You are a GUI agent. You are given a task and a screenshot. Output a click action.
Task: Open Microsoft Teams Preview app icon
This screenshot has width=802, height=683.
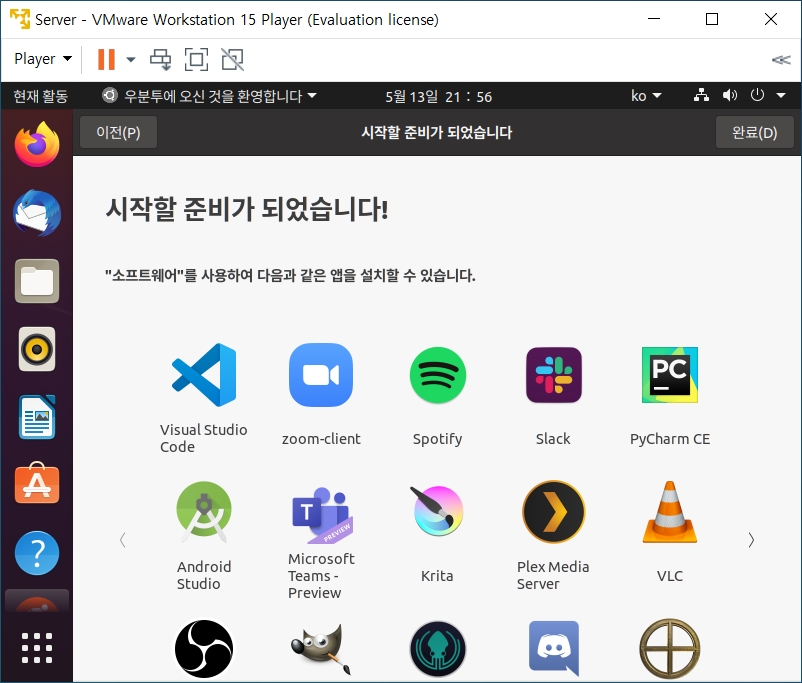(321, 515)
